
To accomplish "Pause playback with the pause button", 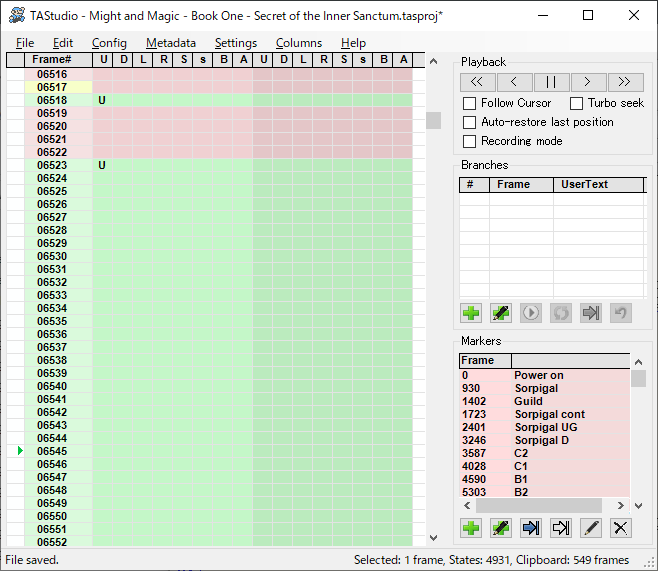I will click(551, 82).
